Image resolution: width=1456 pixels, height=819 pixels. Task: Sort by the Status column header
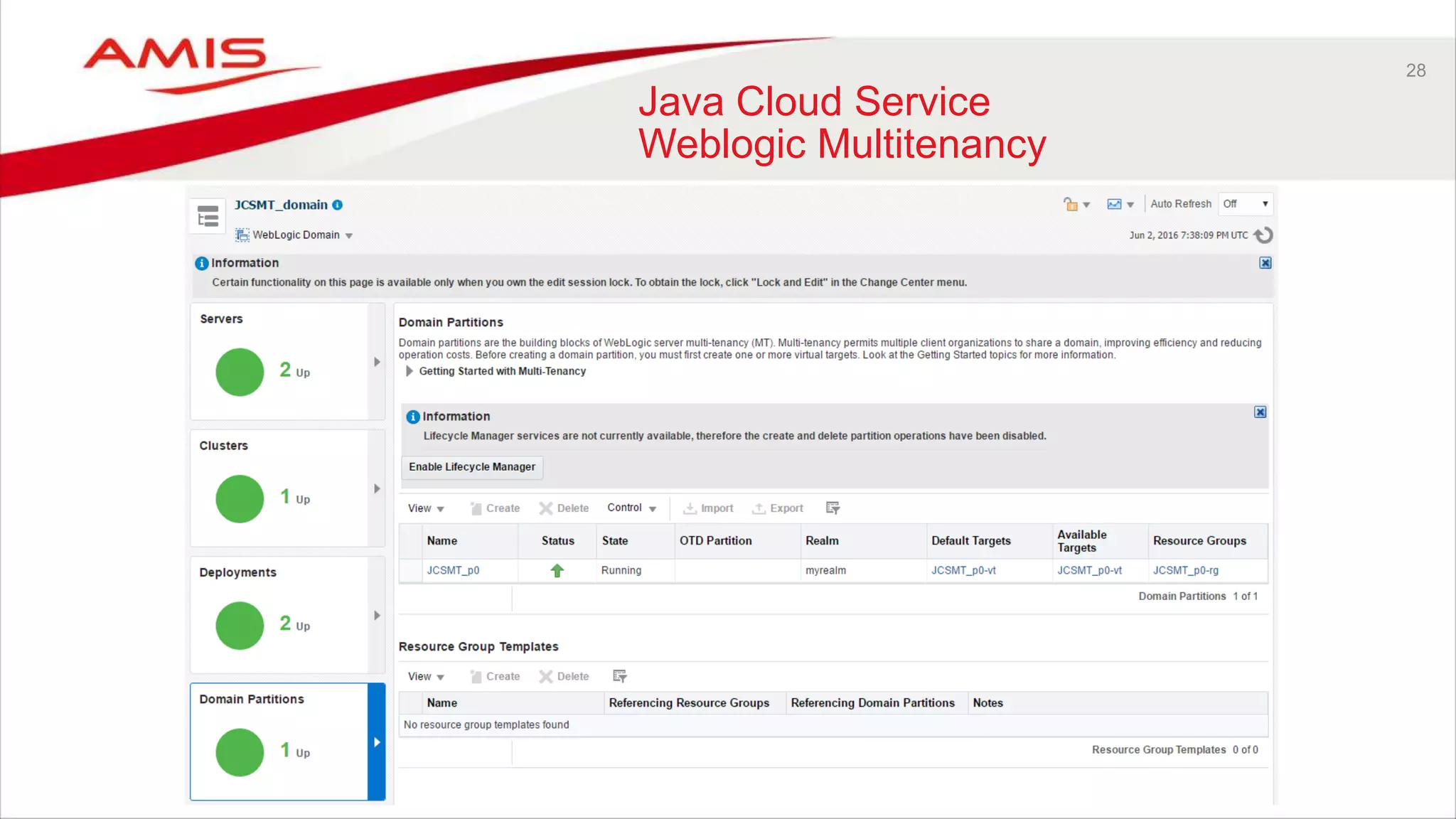pos(557,541)
